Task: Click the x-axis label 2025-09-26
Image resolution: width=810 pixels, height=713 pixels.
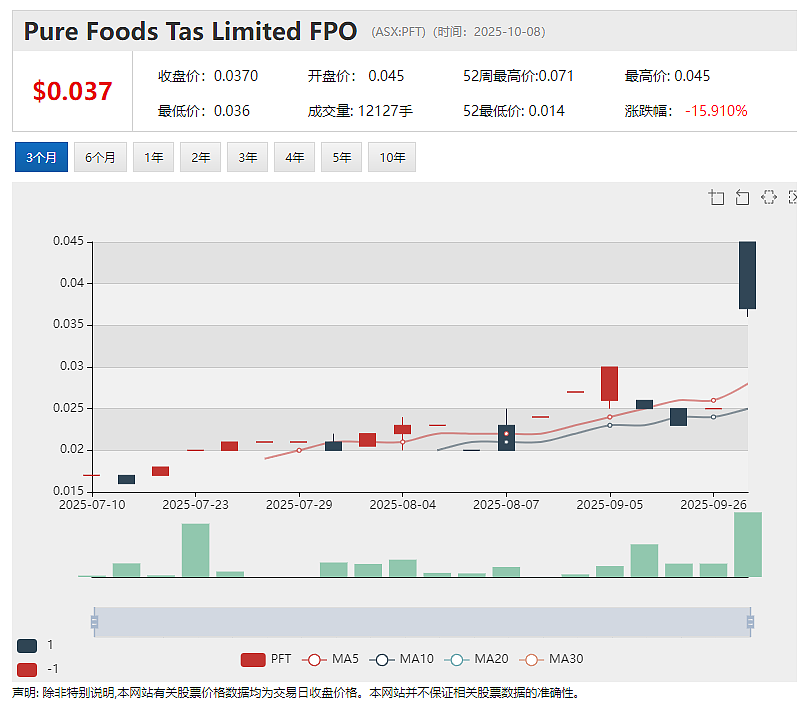Action: [x=713, y=505]
